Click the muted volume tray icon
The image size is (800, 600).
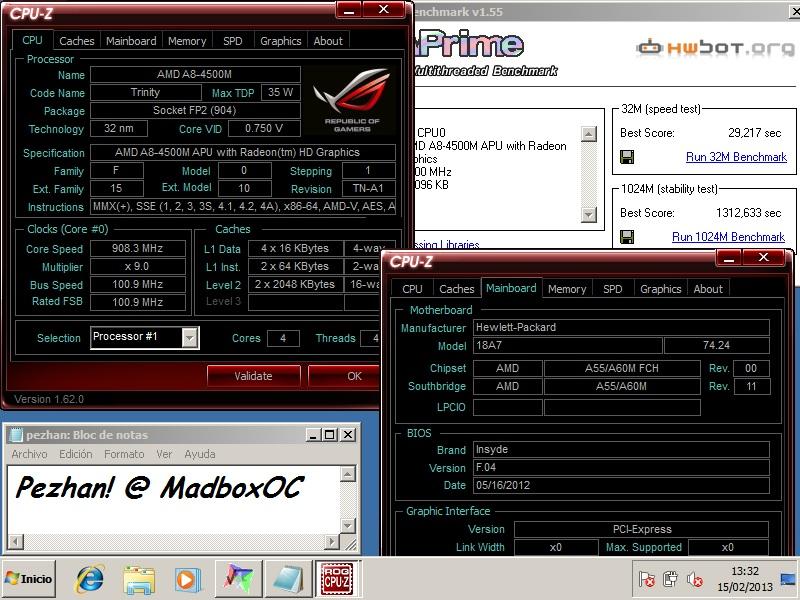[694, 579]
